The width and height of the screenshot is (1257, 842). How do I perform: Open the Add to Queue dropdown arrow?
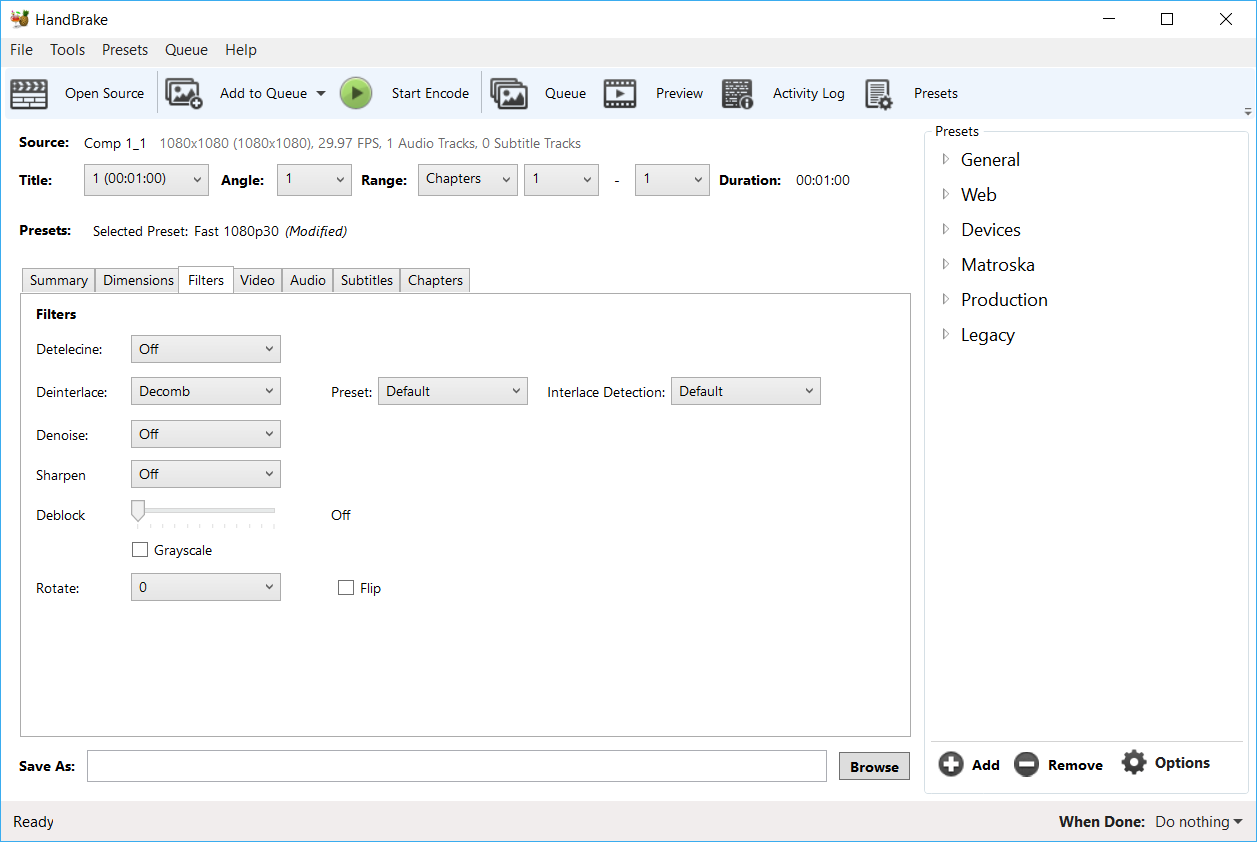pyautogui.click(x=321, y=94)
